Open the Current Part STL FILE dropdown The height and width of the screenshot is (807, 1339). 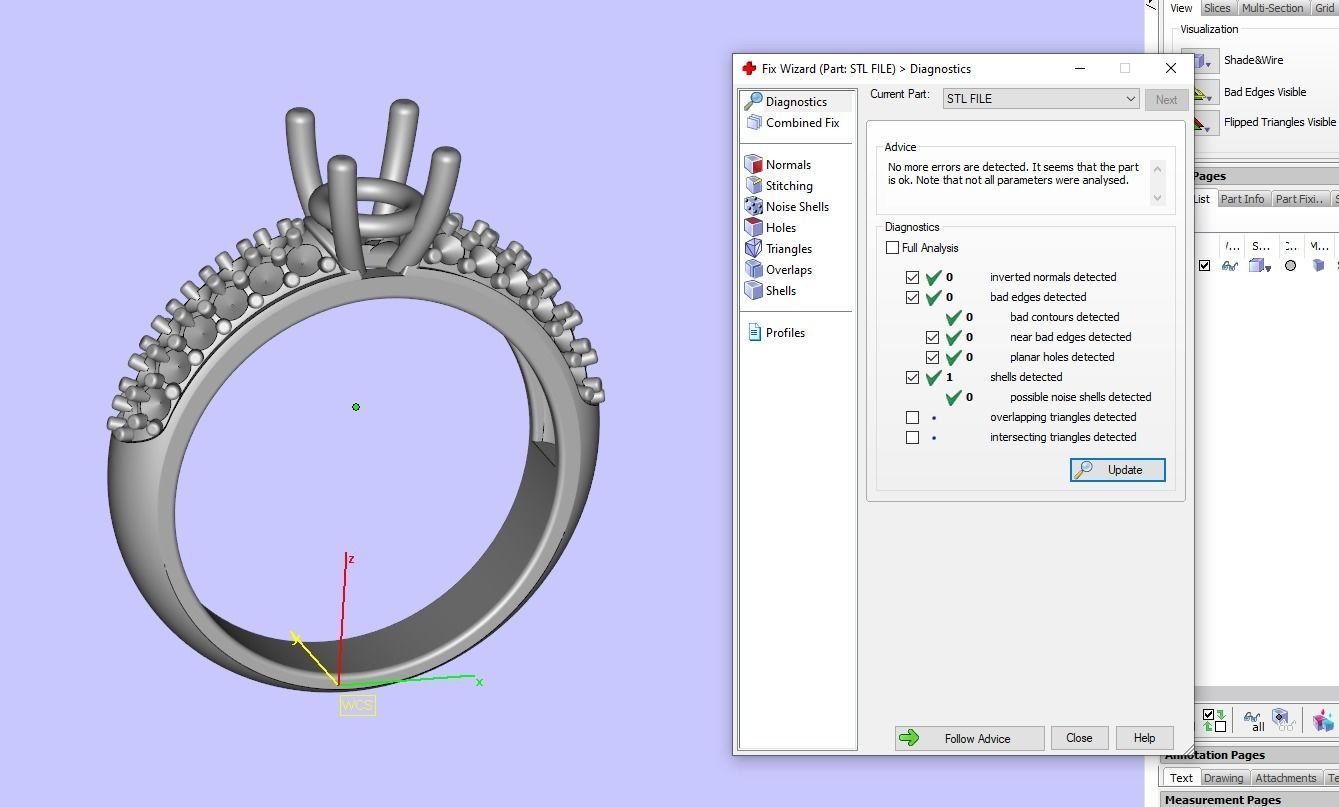click(1041, 99)
